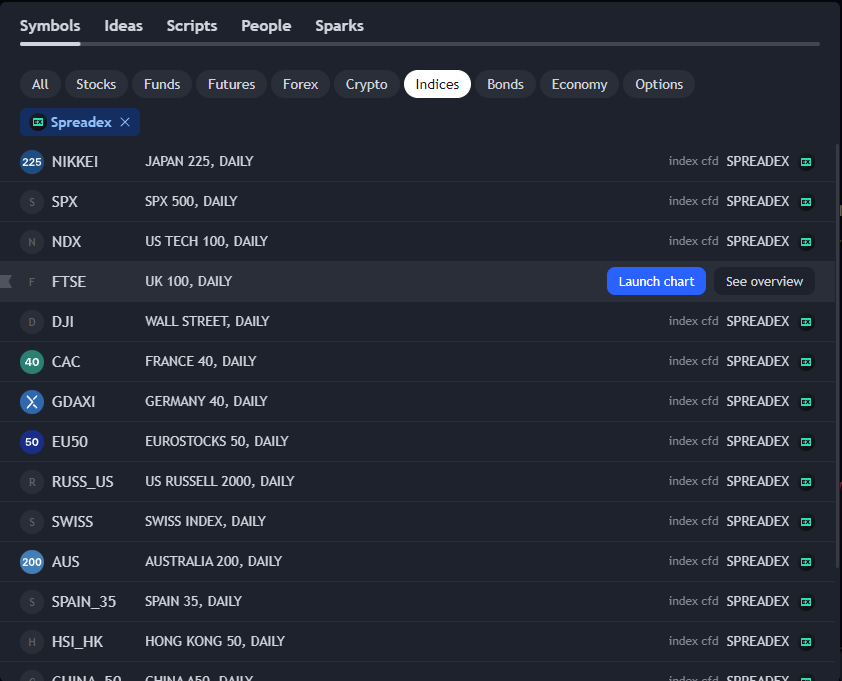842x681 pixels.
Task: Click the AUS 200 symbol icon
Action: click(32, 562)
